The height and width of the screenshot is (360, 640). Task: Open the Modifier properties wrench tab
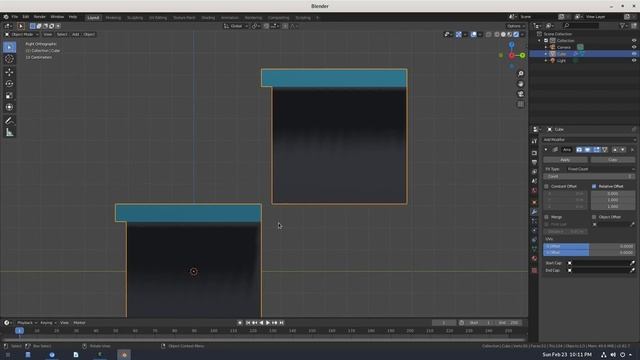click(534, 212)
